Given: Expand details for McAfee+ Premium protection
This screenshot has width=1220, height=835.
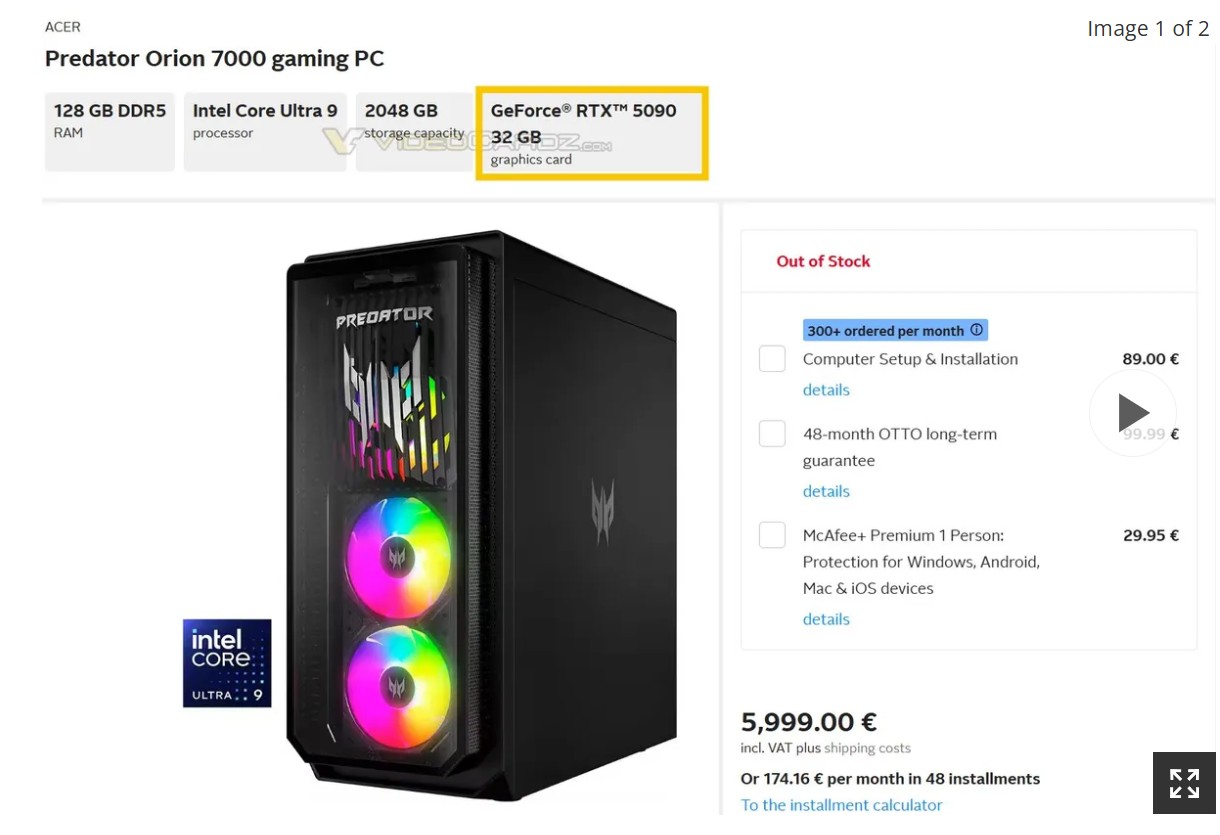Looking at the screenshot, I should point(825,619).
